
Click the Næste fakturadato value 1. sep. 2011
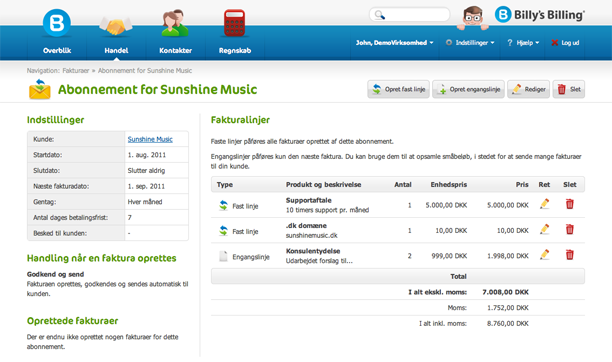(146, 186)
